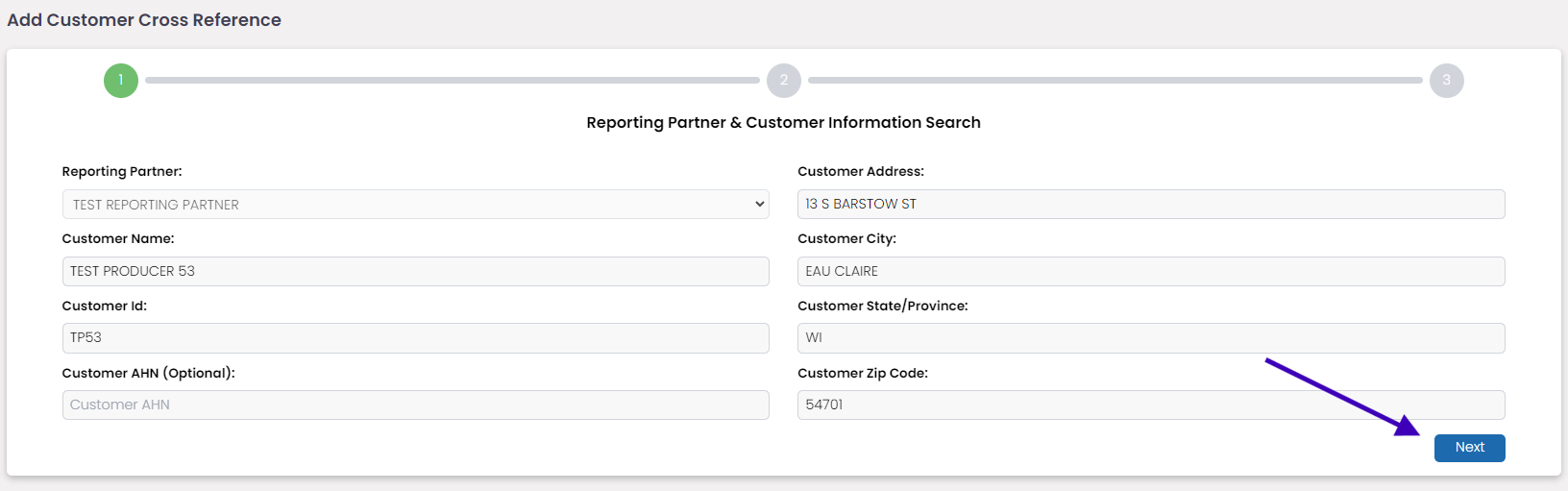
Task: Select the Customer Address text box
Action: tap(1151, 204)
